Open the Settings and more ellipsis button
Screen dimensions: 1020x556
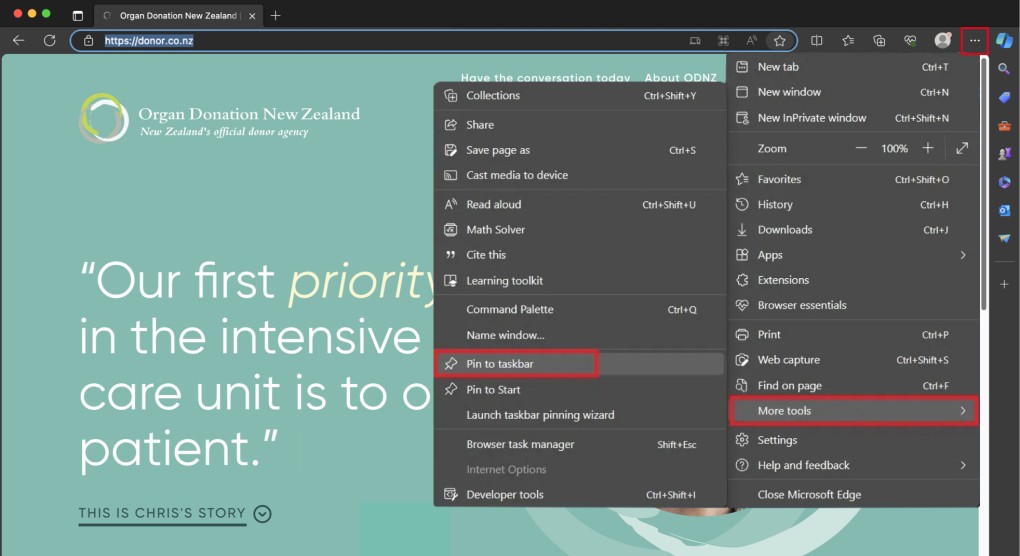tap(975, 41)
